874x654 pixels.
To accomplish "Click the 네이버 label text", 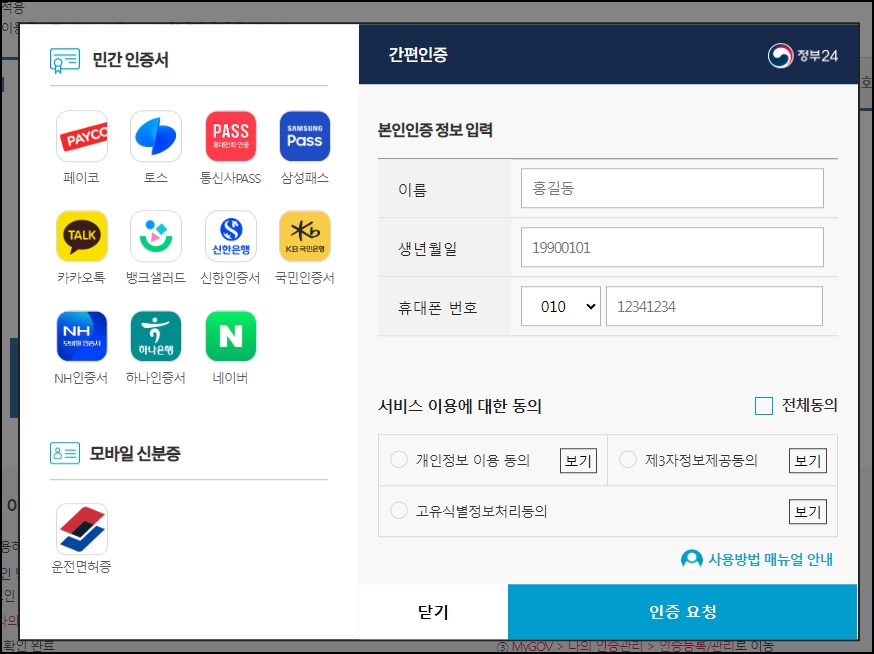I will (x=230, y=377).
